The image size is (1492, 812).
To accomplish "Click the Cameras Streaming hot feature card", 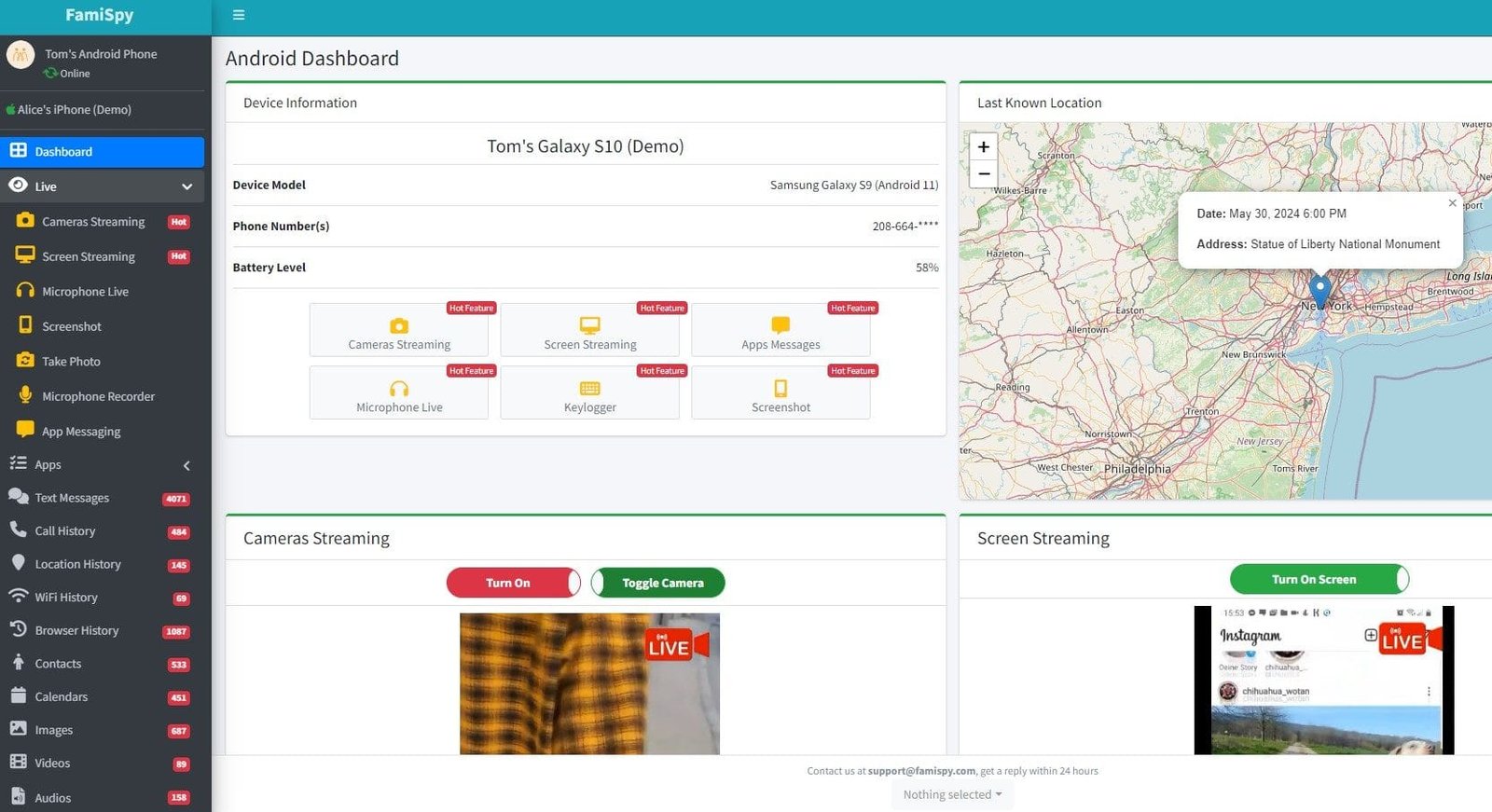I will (399, 330).
